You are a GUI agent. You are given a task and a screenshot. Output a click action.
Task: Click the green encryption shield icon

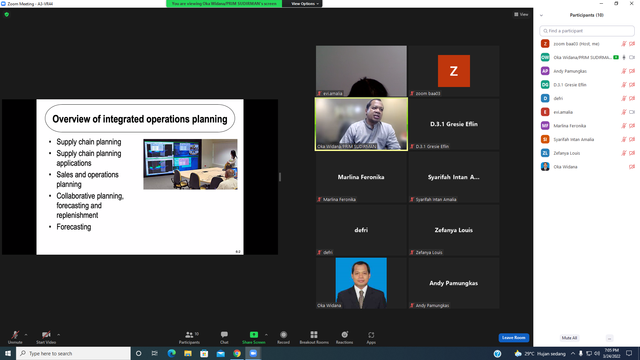[x=7, y=14]
